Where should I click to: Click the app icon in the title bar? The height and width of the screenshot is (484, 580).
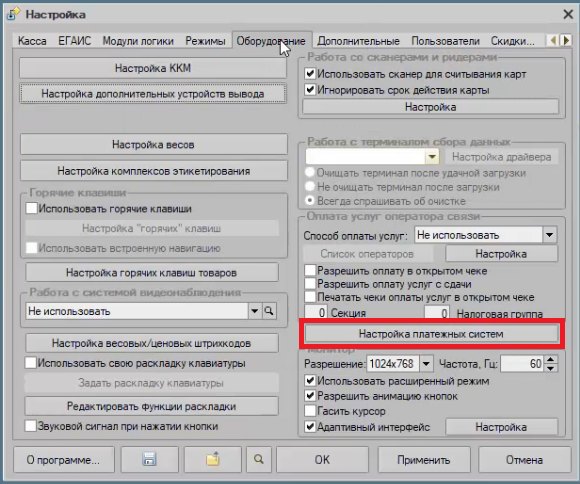pyautogui.click(x=14, y=14)
